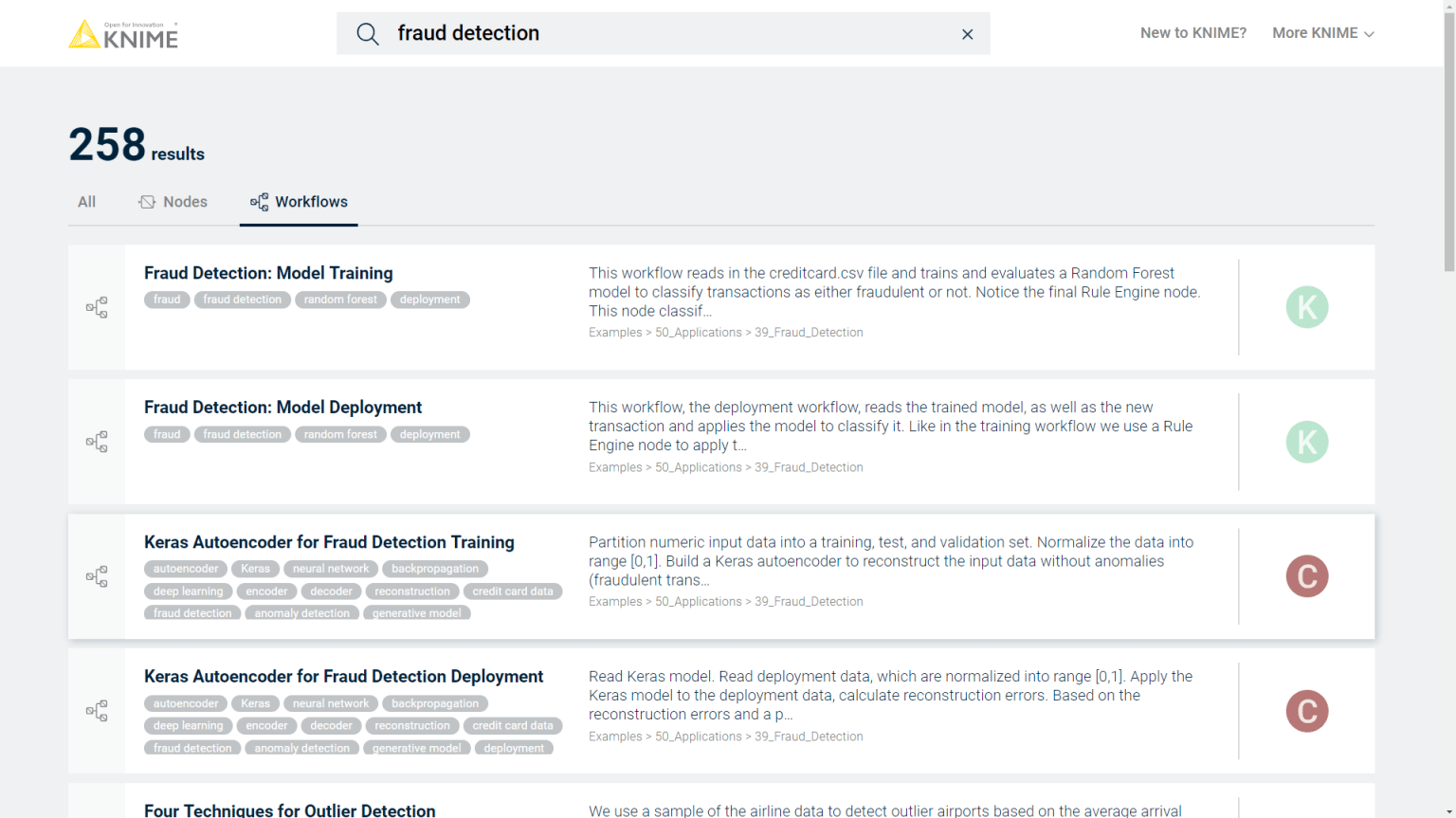This screenshot has height=818, width=1456.
Task: Click deployment tag under Keras Deployment
Action: point(514,748)
